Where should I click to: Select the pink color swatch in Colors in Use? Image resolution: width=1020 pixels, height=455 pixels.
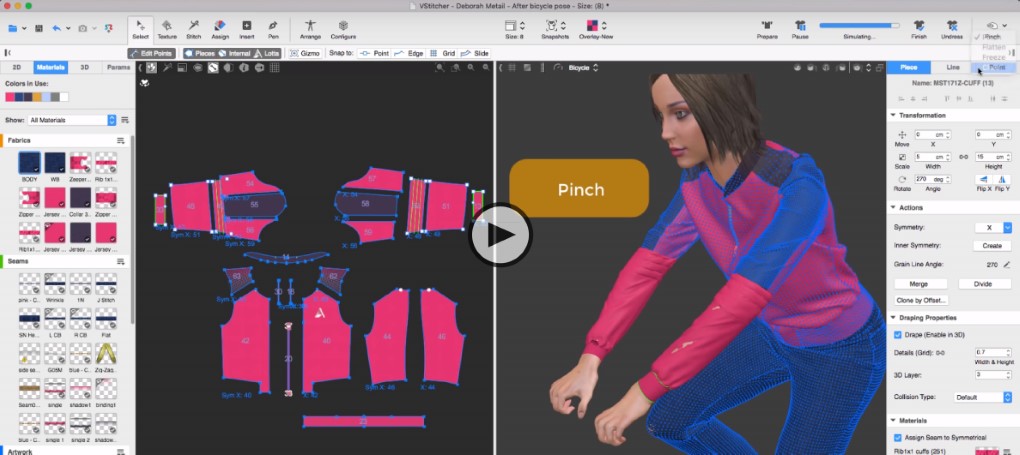10,97
